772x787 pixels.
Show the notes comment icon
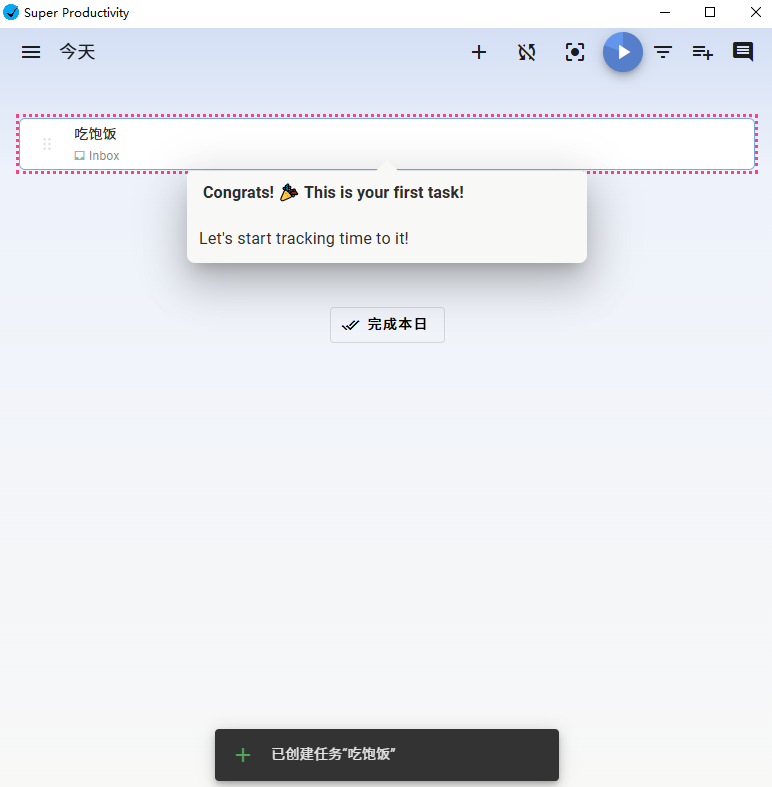(742, 52)
